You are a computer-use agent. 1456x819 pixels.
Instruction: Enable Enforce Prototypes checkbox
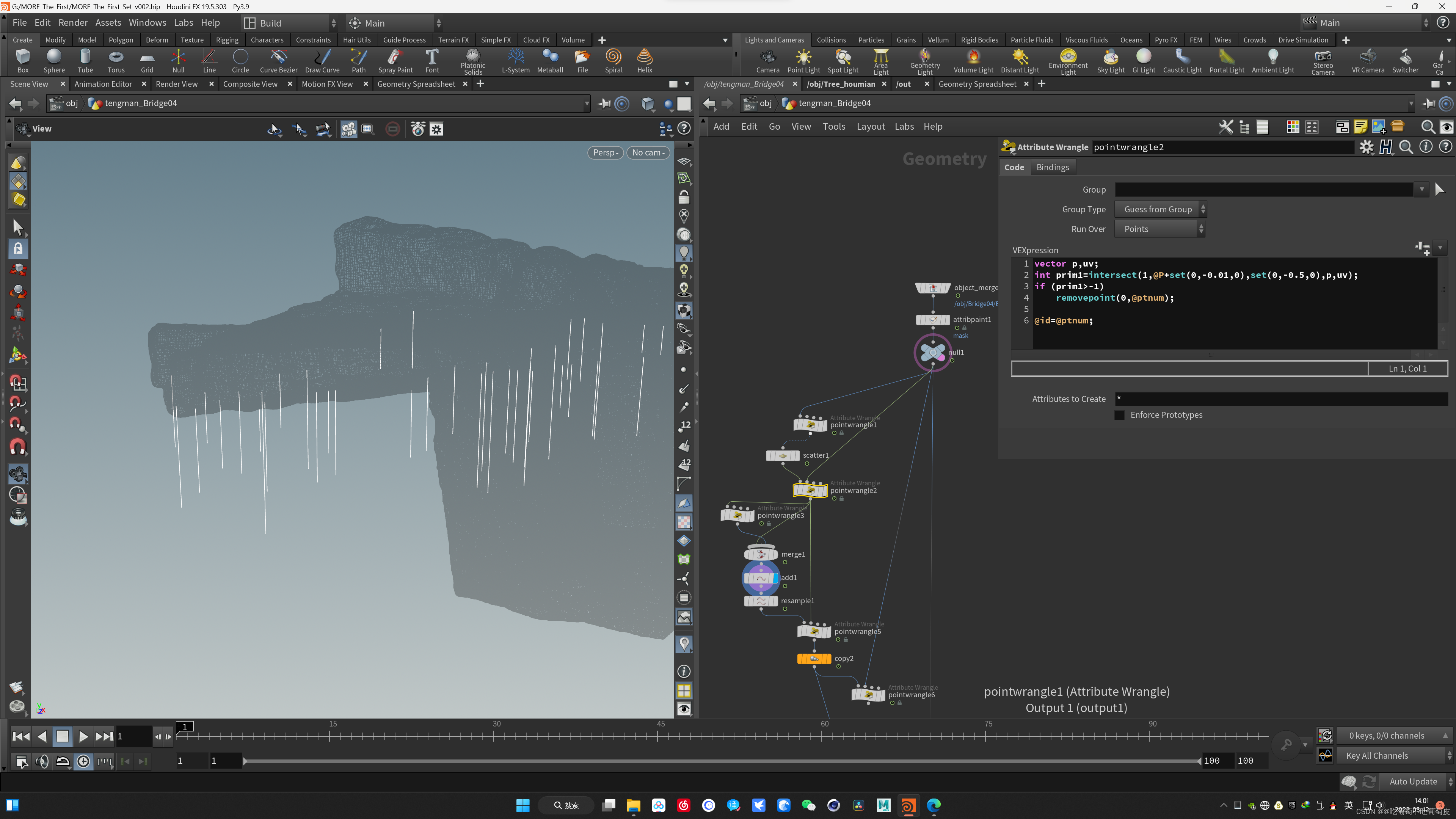tap(1120, 415)
